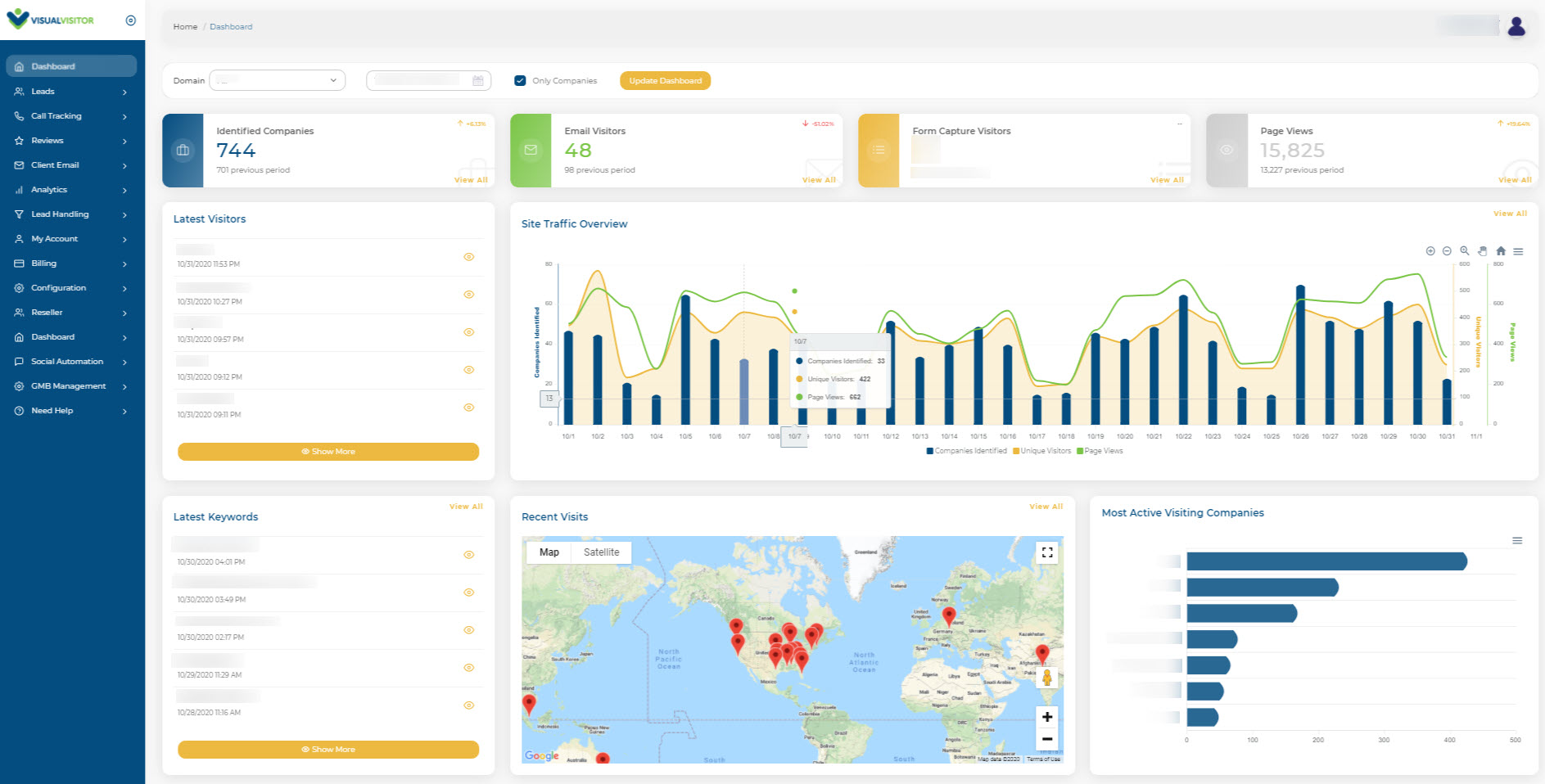Uncheck the Only Companies checkbox
This screenshot has width=1545, height=784.
pos(520,79)
